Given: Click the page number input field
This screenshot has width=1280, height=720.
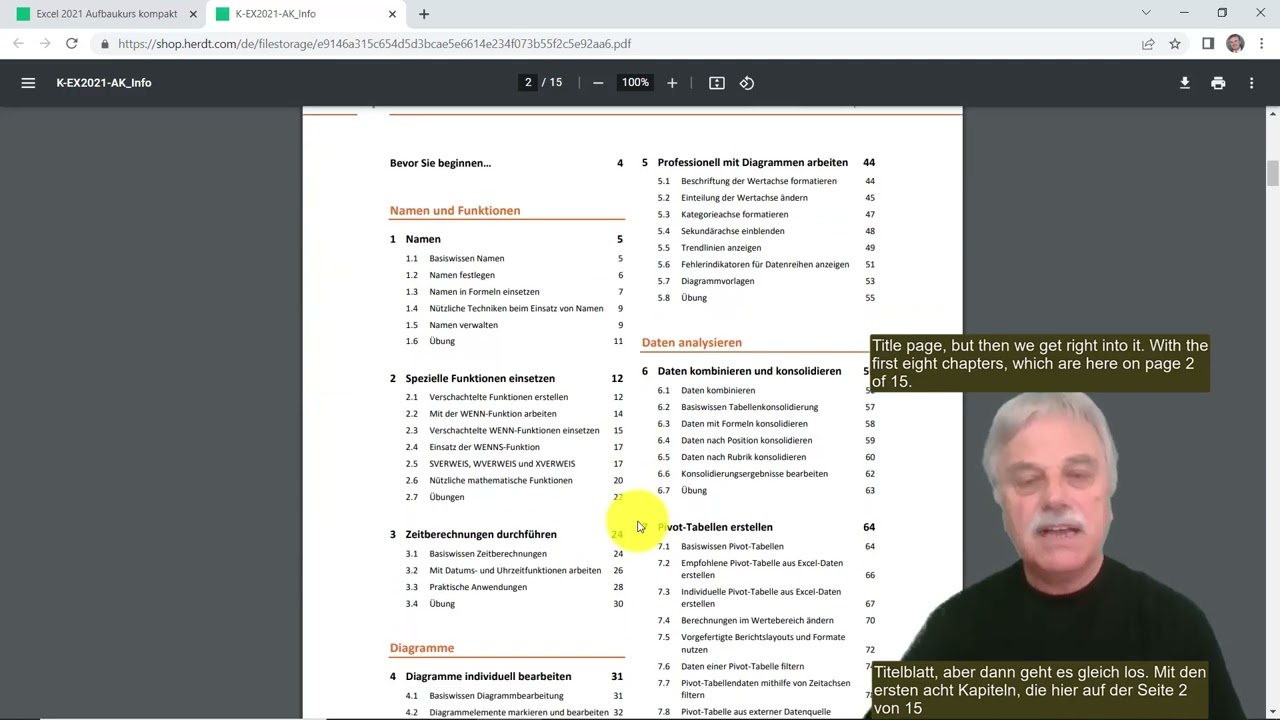Looking at the screenshot, I should tap(528, 83).
